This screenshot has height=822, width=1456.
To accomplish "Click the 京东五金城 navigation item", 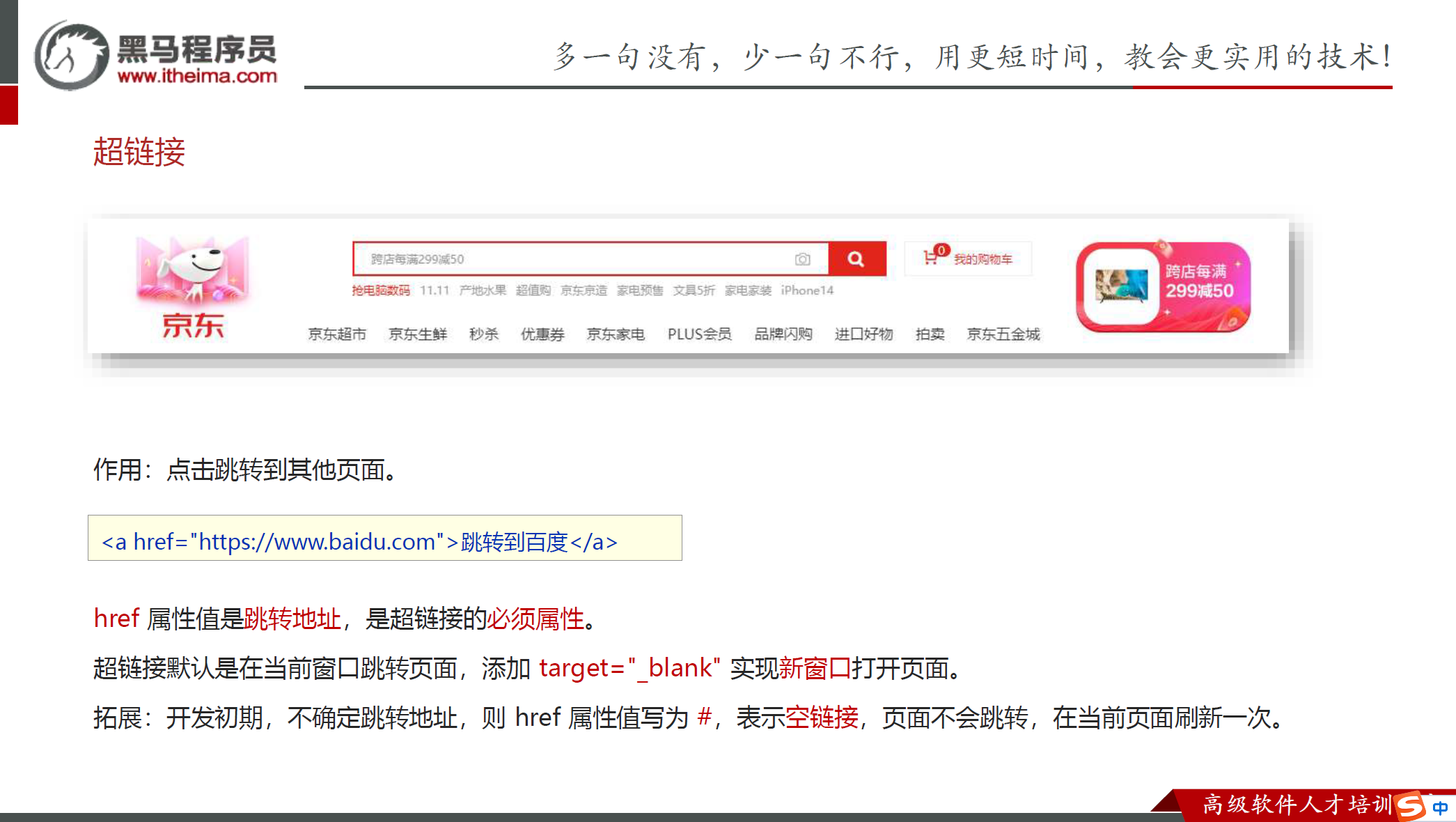I will (1003, 334).
